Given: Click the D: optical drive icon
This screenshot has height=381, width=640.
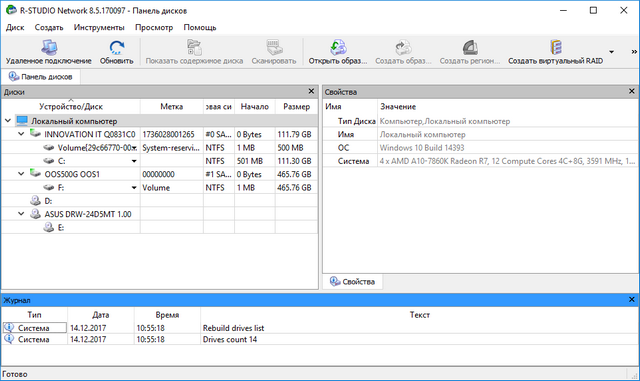Looking at the screenshot, I should [x=36, y=201].
